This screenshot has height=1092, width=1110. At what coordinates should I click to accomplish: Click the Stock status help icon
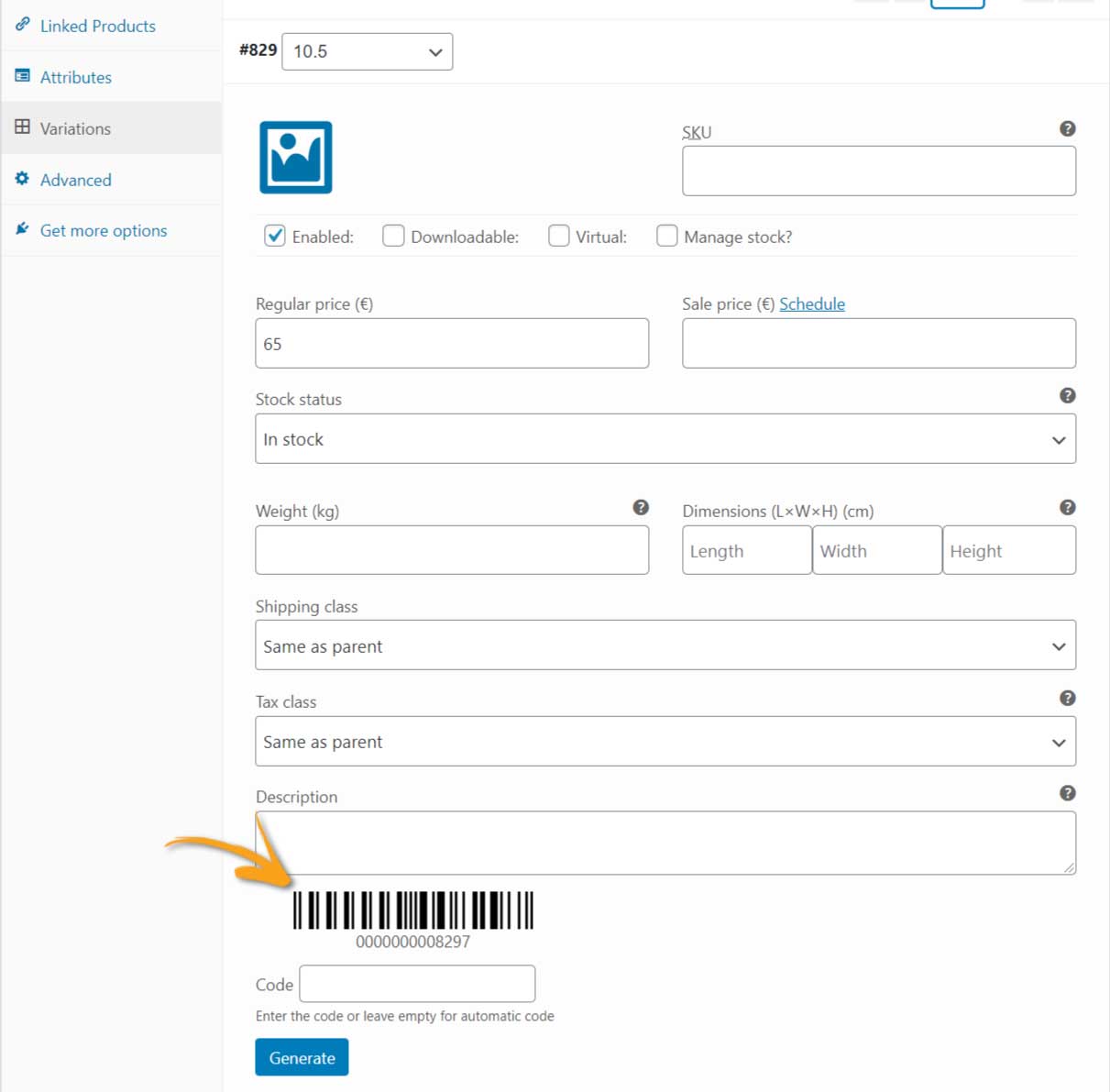[1067, 395]
